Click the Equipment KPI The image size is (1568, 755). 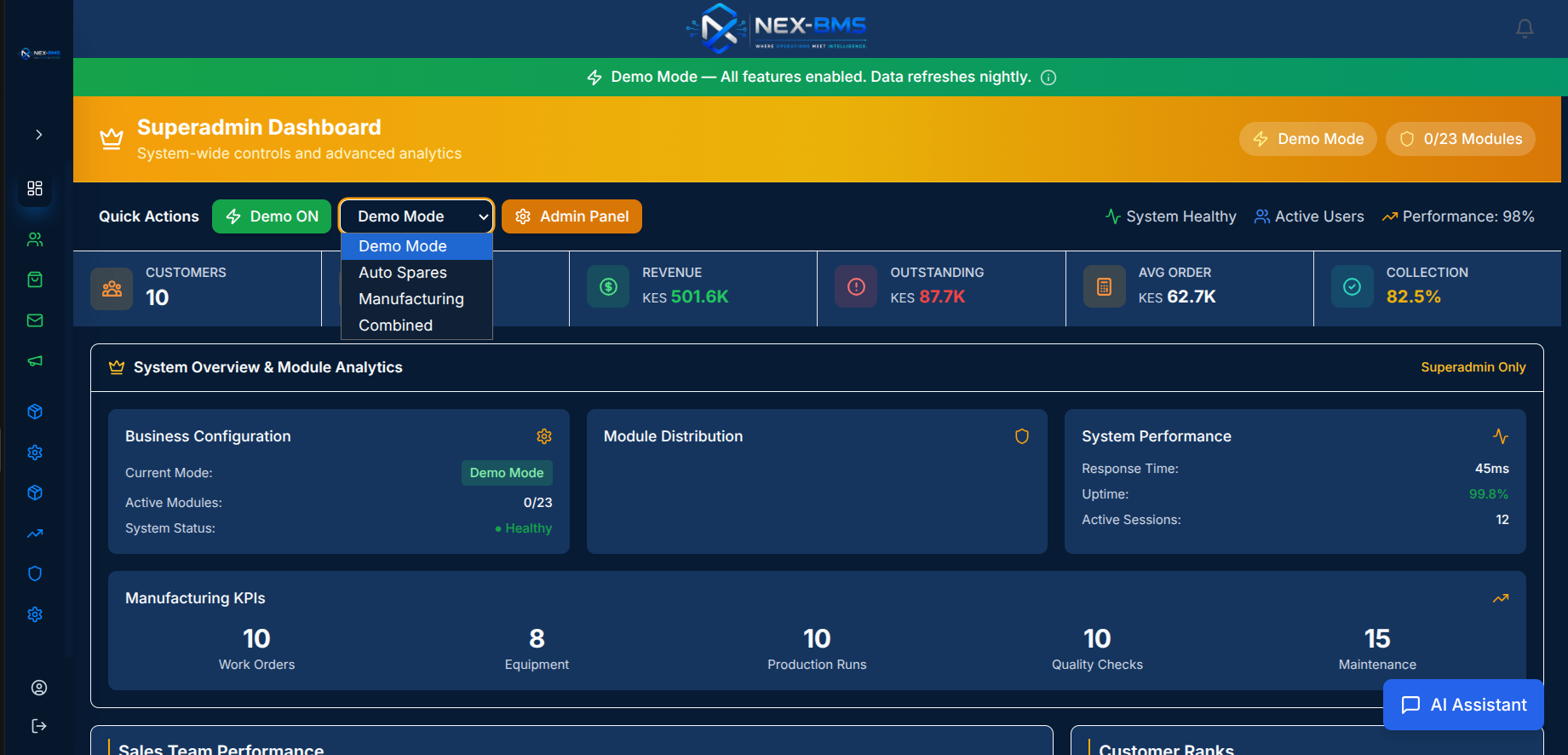(537, 649)
